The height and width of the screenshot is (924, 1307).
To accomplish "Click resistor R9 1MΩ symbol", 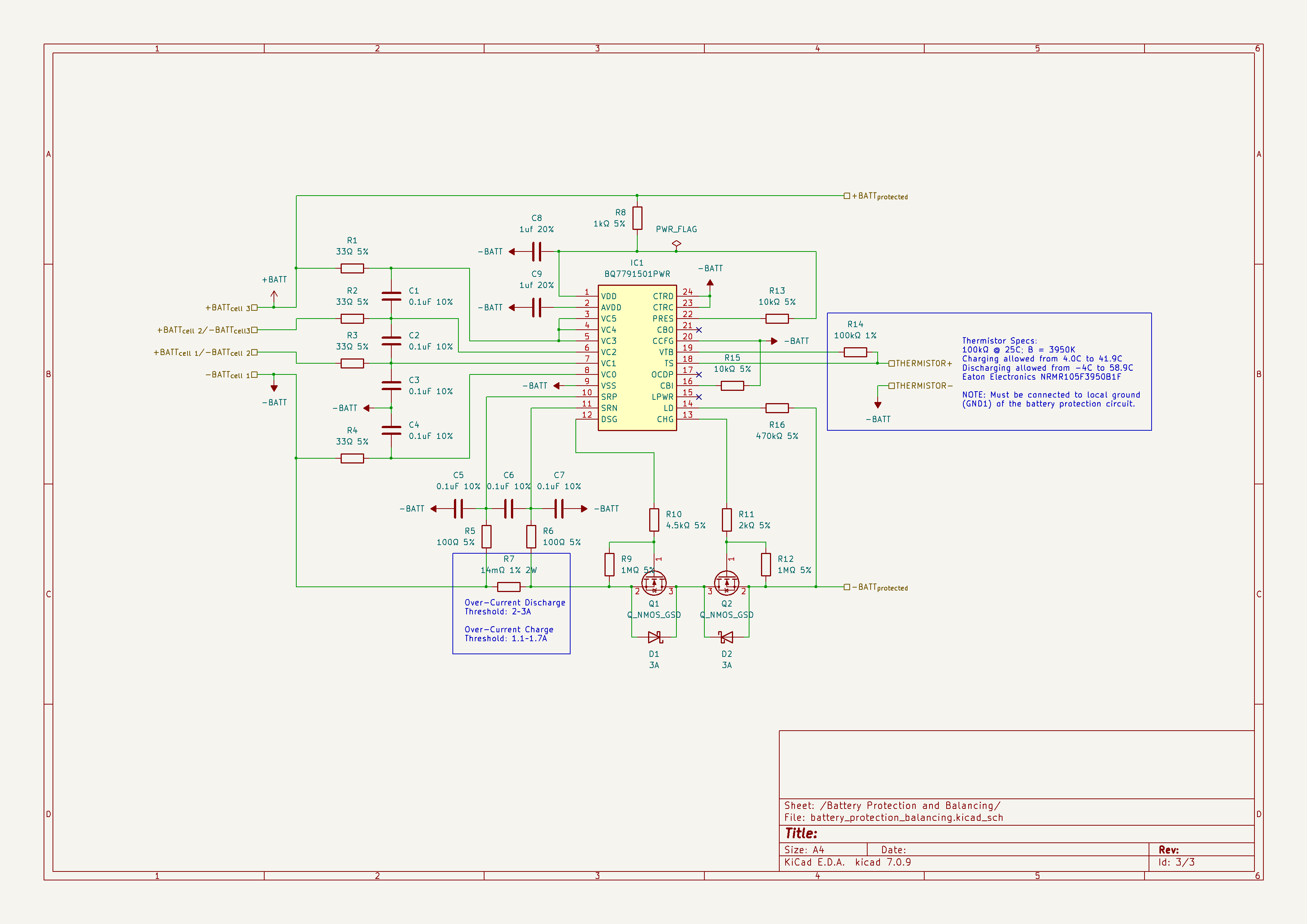I will pyautogui.click(x=609, y=564).
